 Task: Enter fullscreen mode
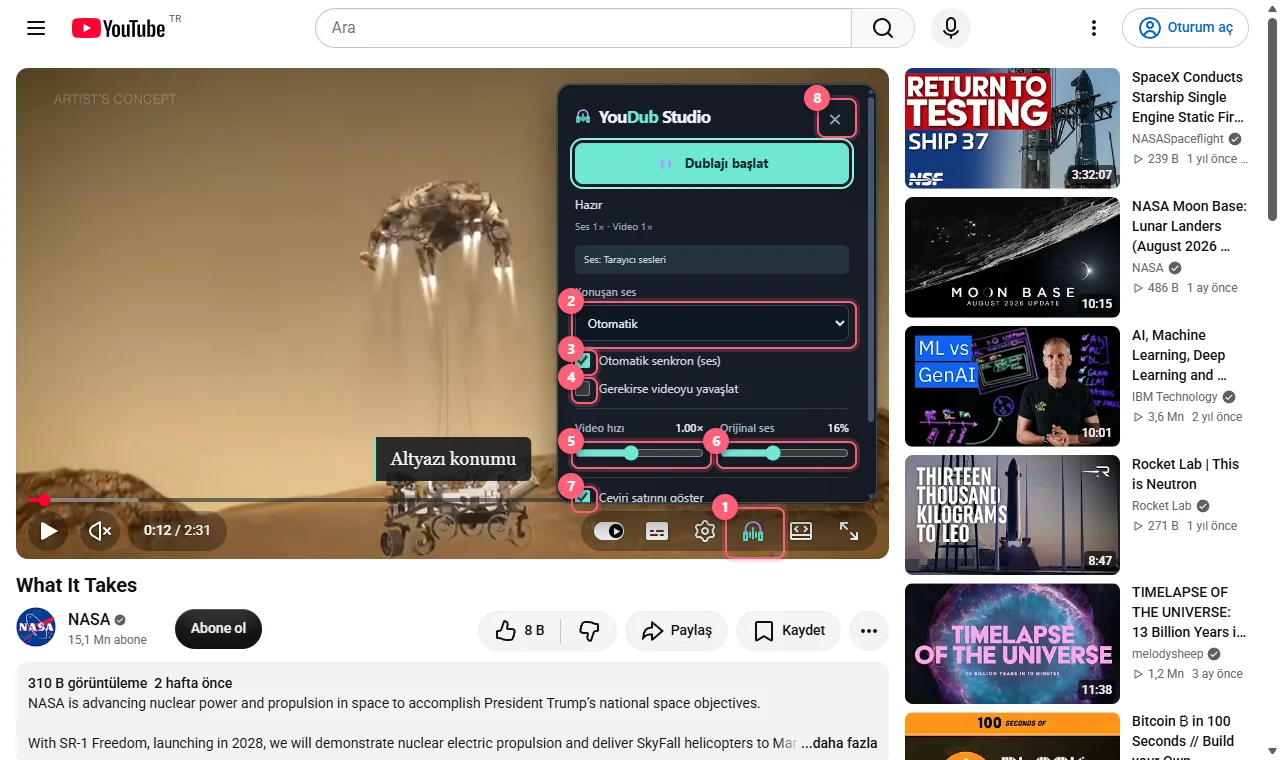tap(849, 531)
